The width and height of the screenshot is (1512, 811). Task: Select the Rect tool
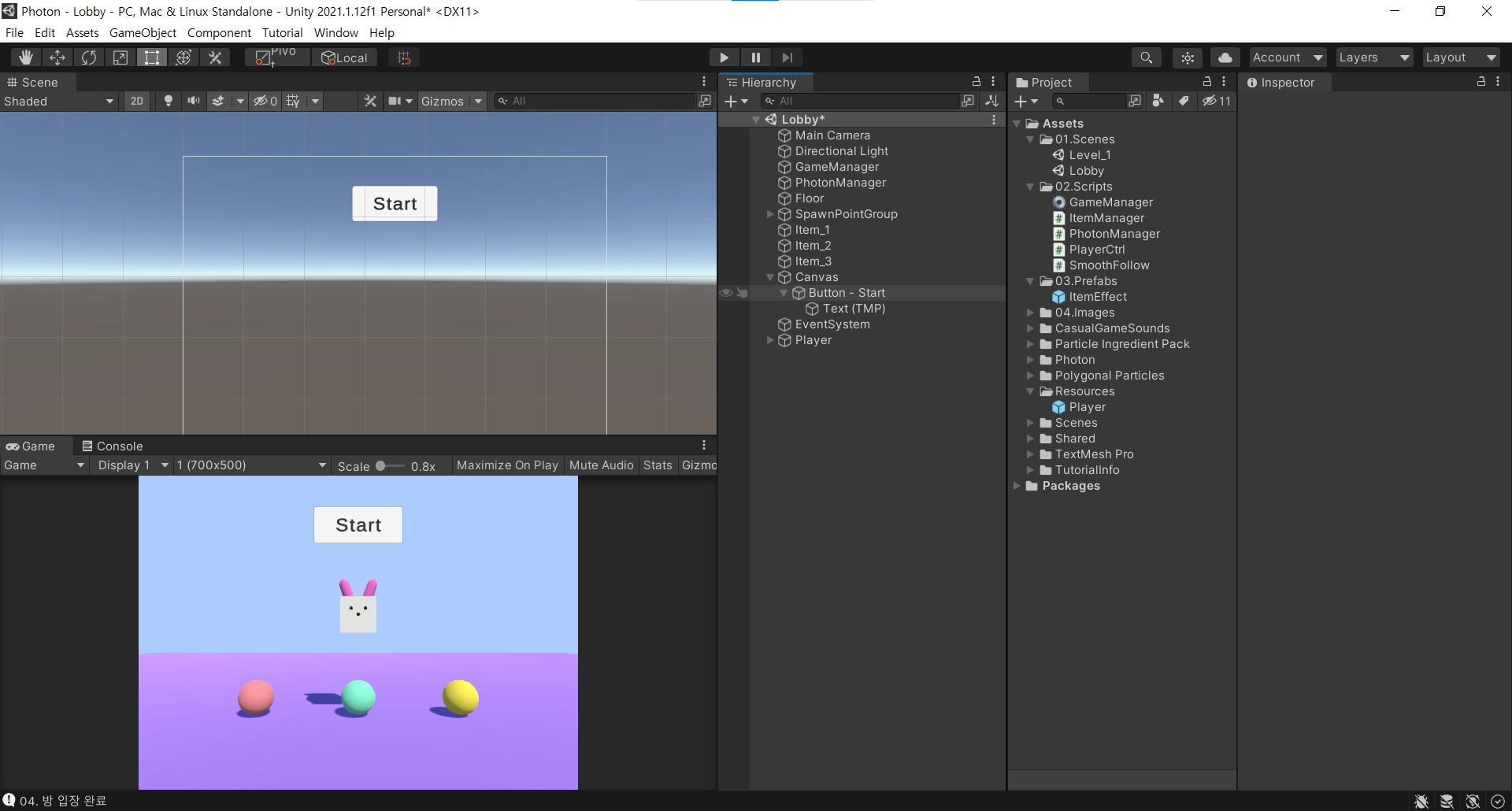152,57
